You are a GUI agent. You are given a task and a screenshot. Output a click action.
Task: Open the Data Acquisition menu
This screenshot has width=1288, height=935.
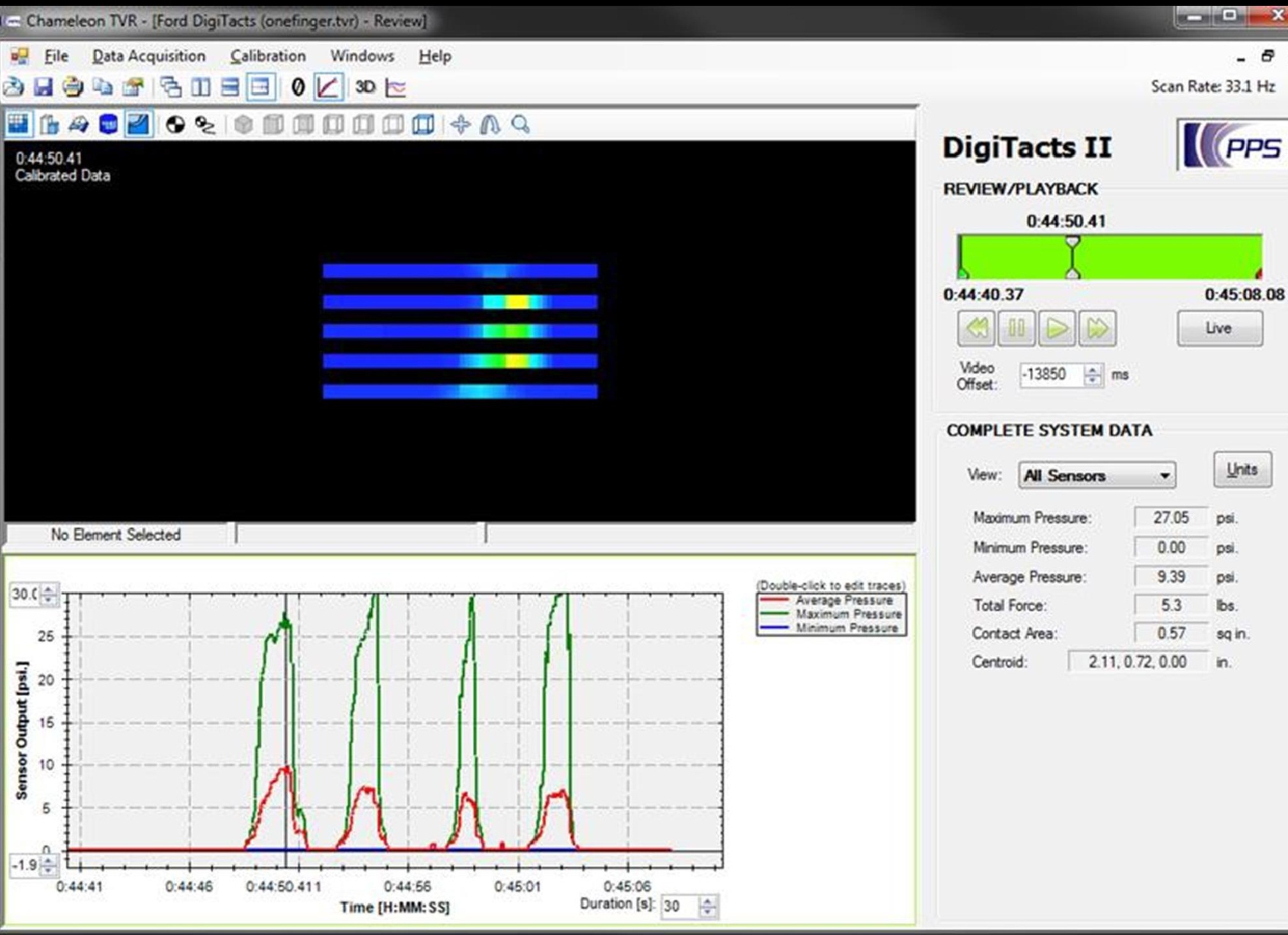coord(149,56)
